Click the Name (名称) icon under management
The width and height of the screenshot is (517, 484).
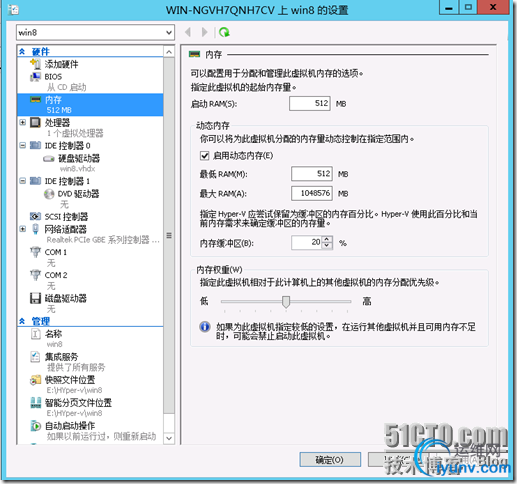pyautogui.click(x=35, y=334)
